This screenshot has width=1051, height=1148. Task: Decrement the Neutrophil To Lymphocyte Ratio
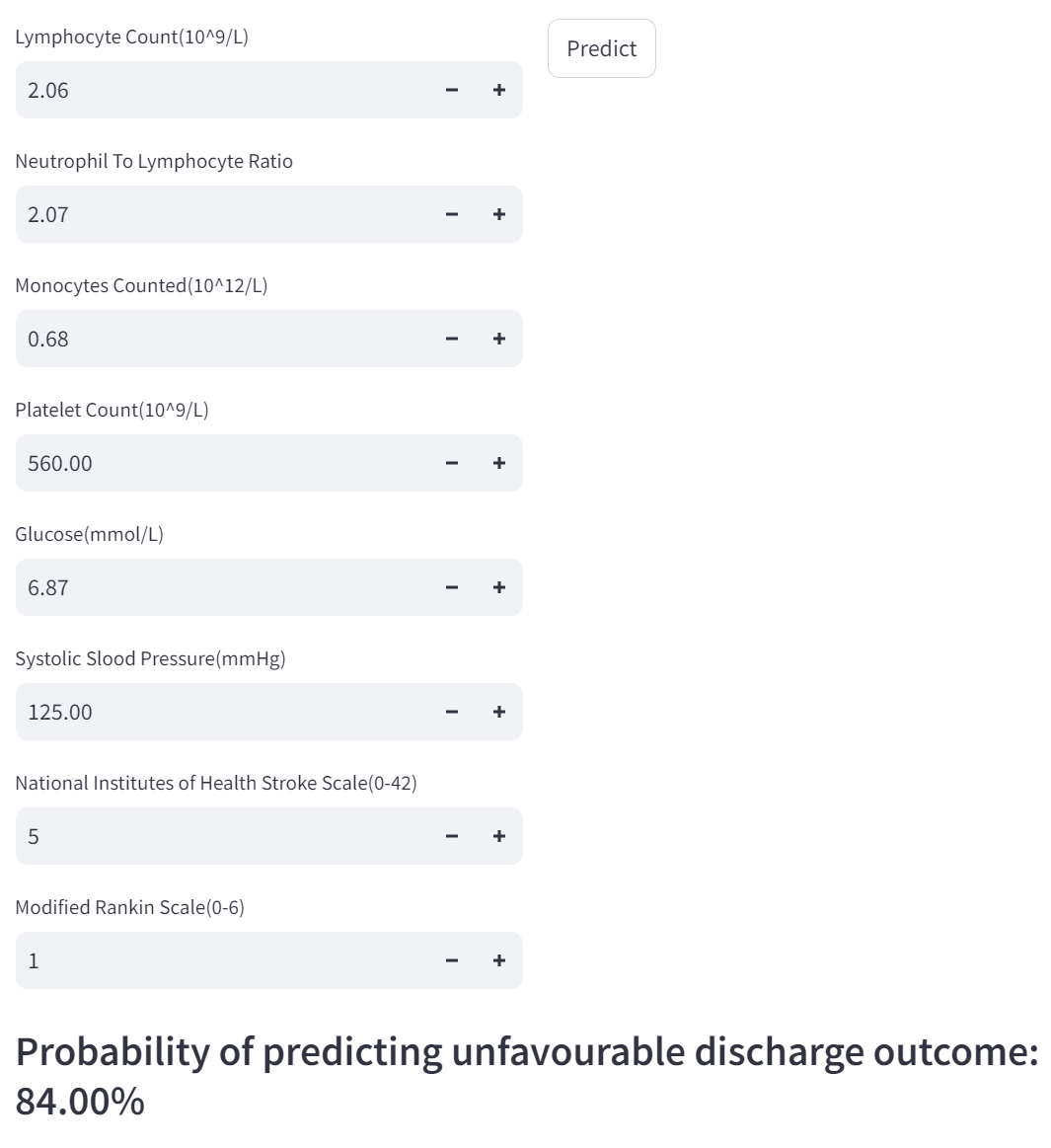[x=452, y=214]
